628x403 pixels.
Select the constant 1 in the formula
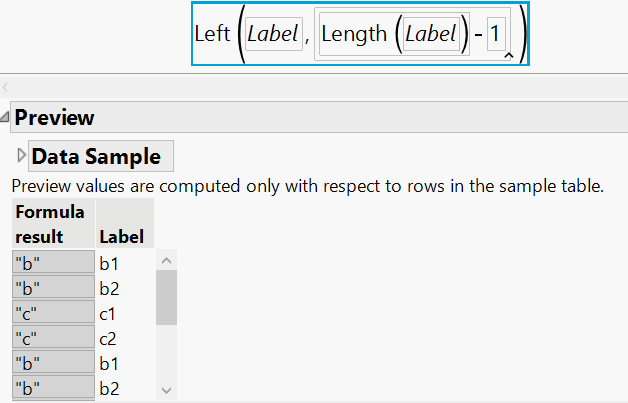pyautogui.click(x=494, y=34)
